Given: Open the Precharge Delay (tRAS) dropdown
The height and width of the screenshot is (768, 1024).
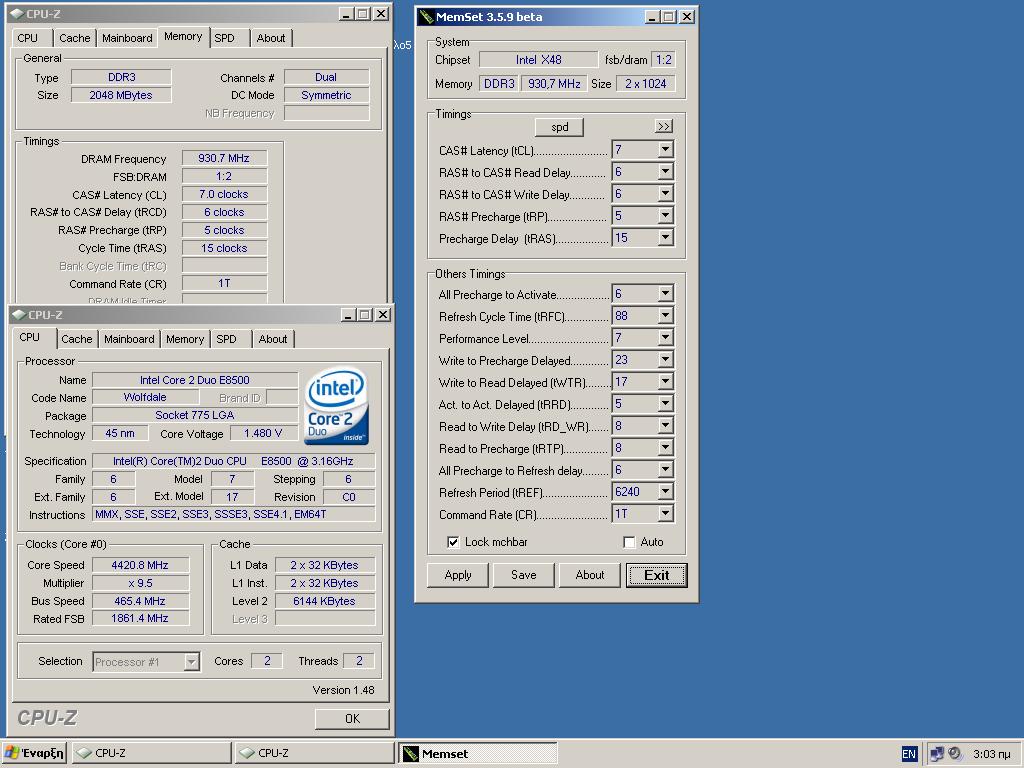Looking at the screenshot, I should (x=665, y=238).
